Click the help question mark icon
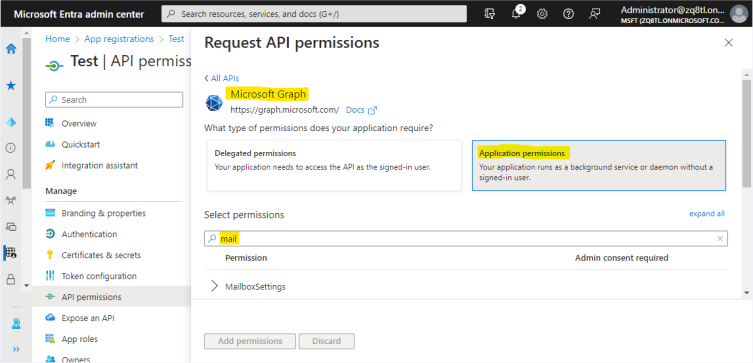 click(568, 14)
